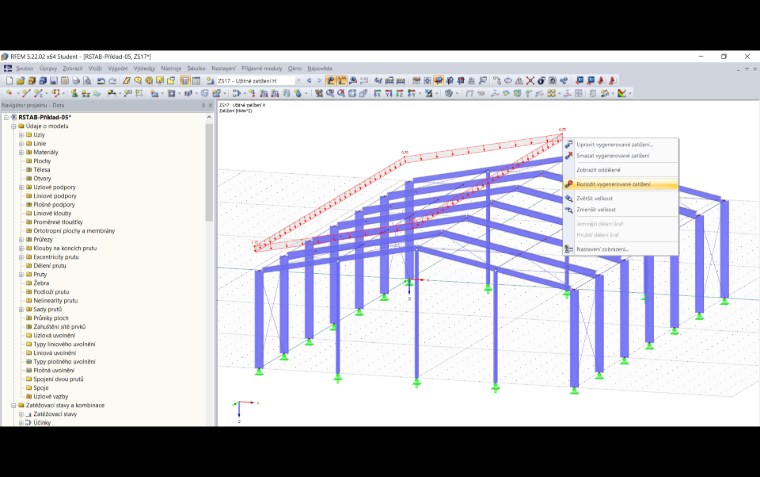The width and height of the screenshot is (760, 477).
Task: Click the new node icon in second toolbar
Action: coord(9,93)
